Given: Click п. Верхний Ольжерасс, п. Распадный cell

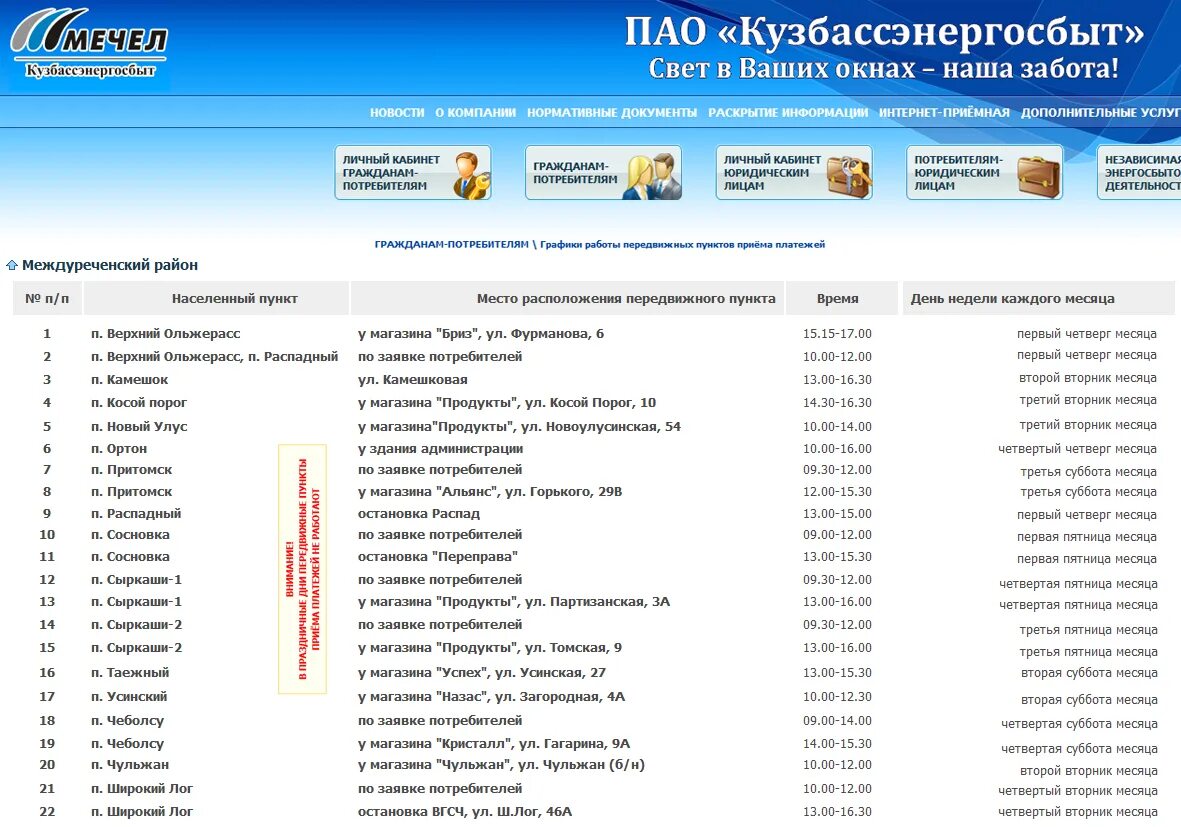Looking at the screenshot, I should coord(215,356).
